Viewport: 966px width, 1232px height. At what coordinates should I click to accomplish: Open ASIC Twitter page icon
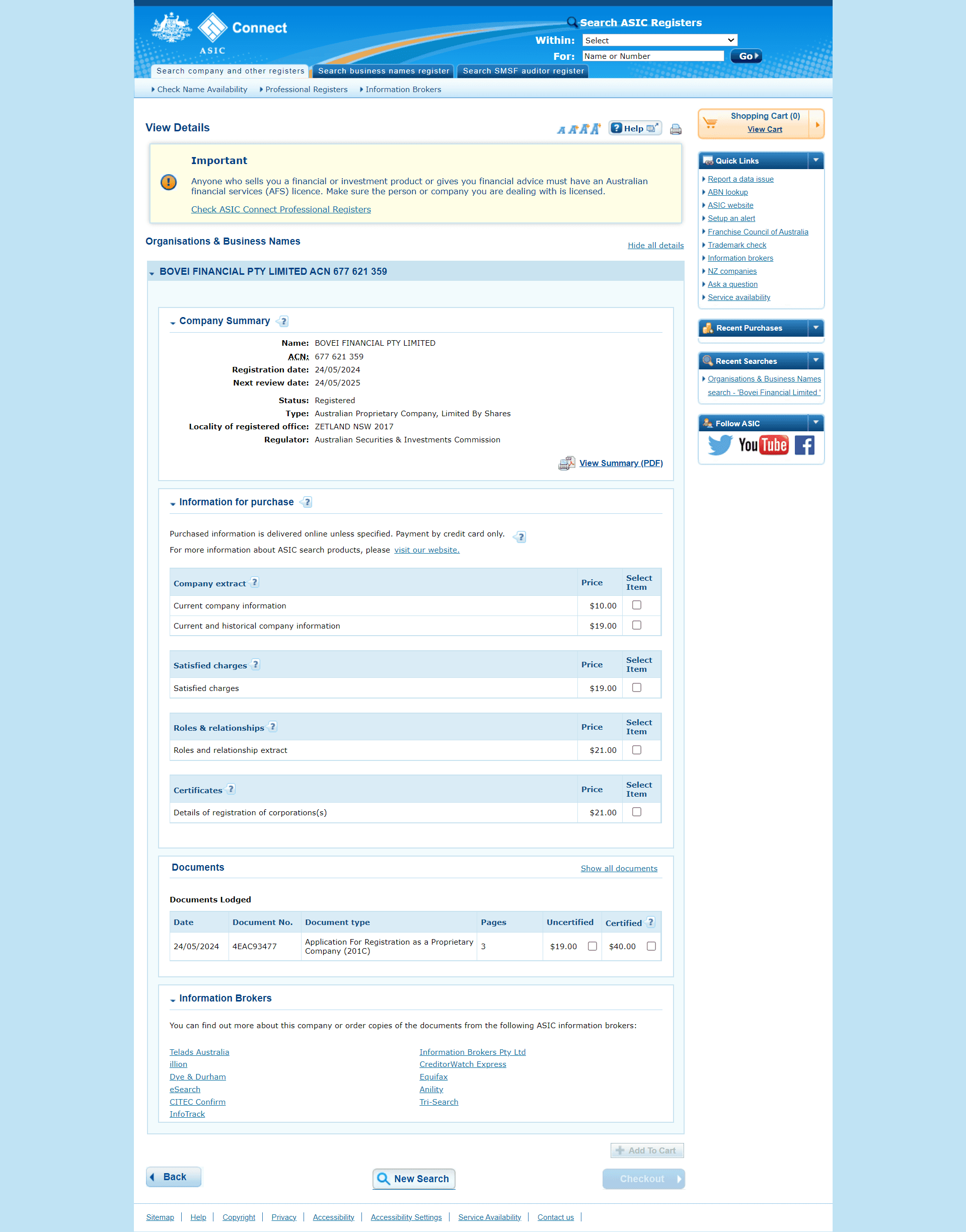[720, 445]
